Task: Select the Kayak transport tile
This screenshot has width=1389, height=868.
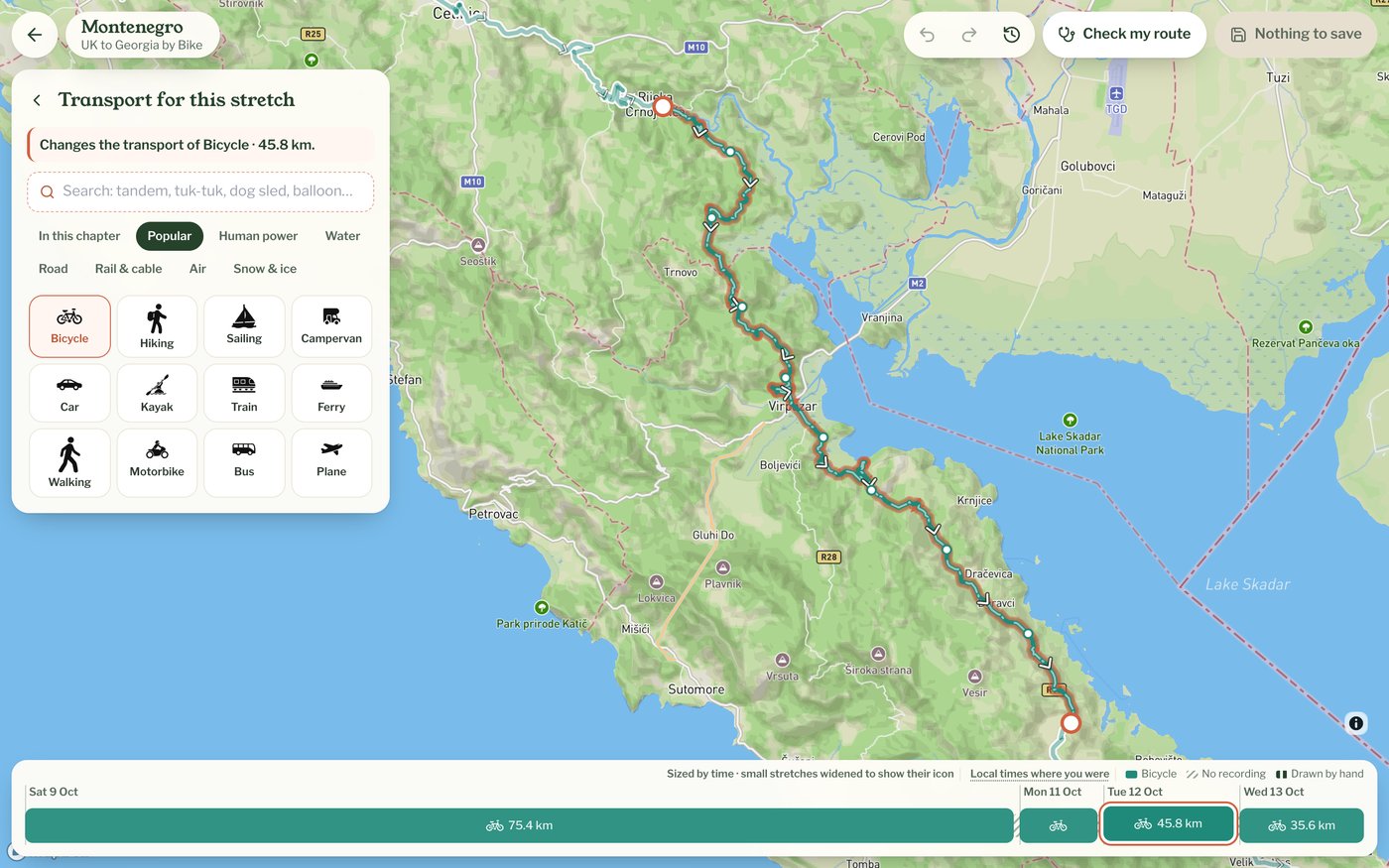Action: pyautogui.click(x=157, y=394)
